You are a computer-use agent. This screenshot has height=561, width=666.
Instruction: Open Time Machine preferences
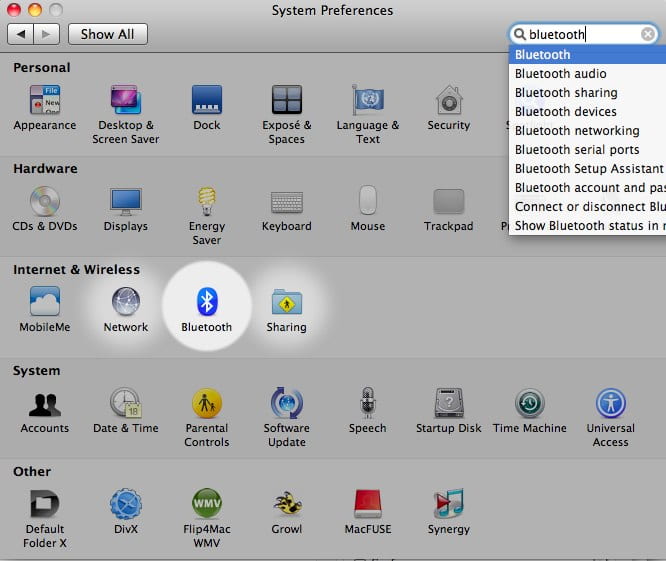[530, 410]
